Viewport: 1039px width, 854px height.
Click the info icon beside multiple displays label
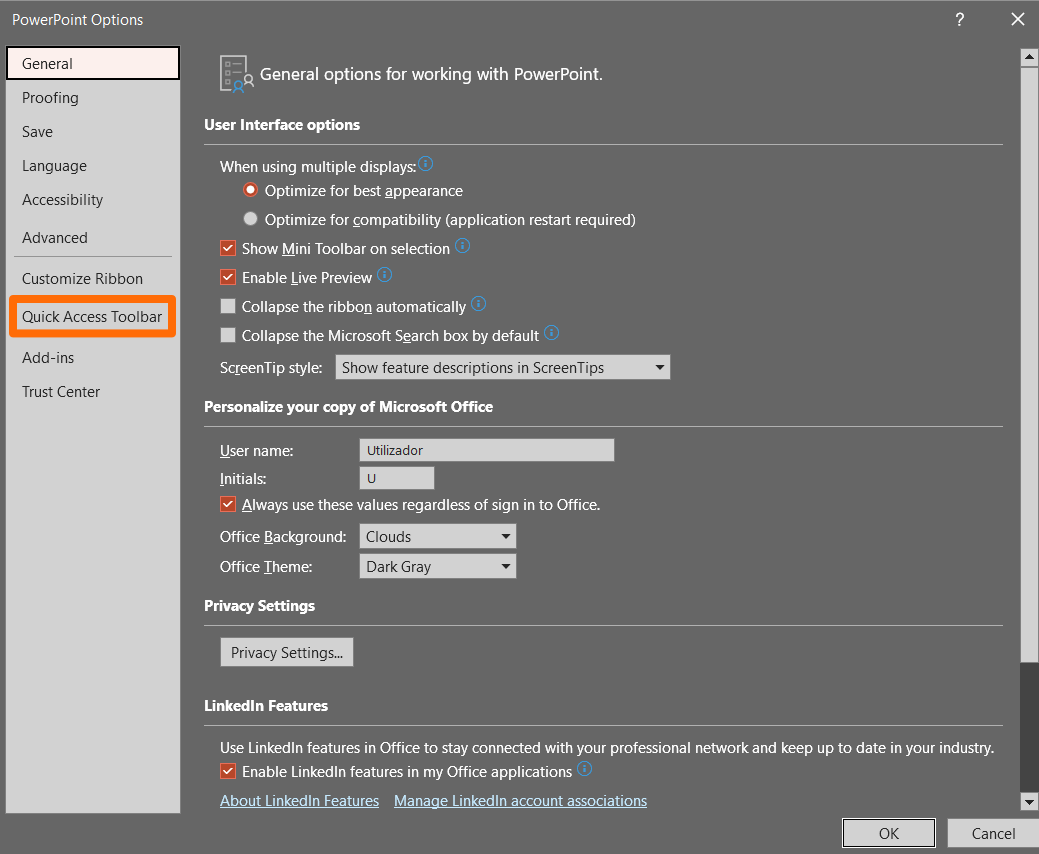click(x=426, y=164)
